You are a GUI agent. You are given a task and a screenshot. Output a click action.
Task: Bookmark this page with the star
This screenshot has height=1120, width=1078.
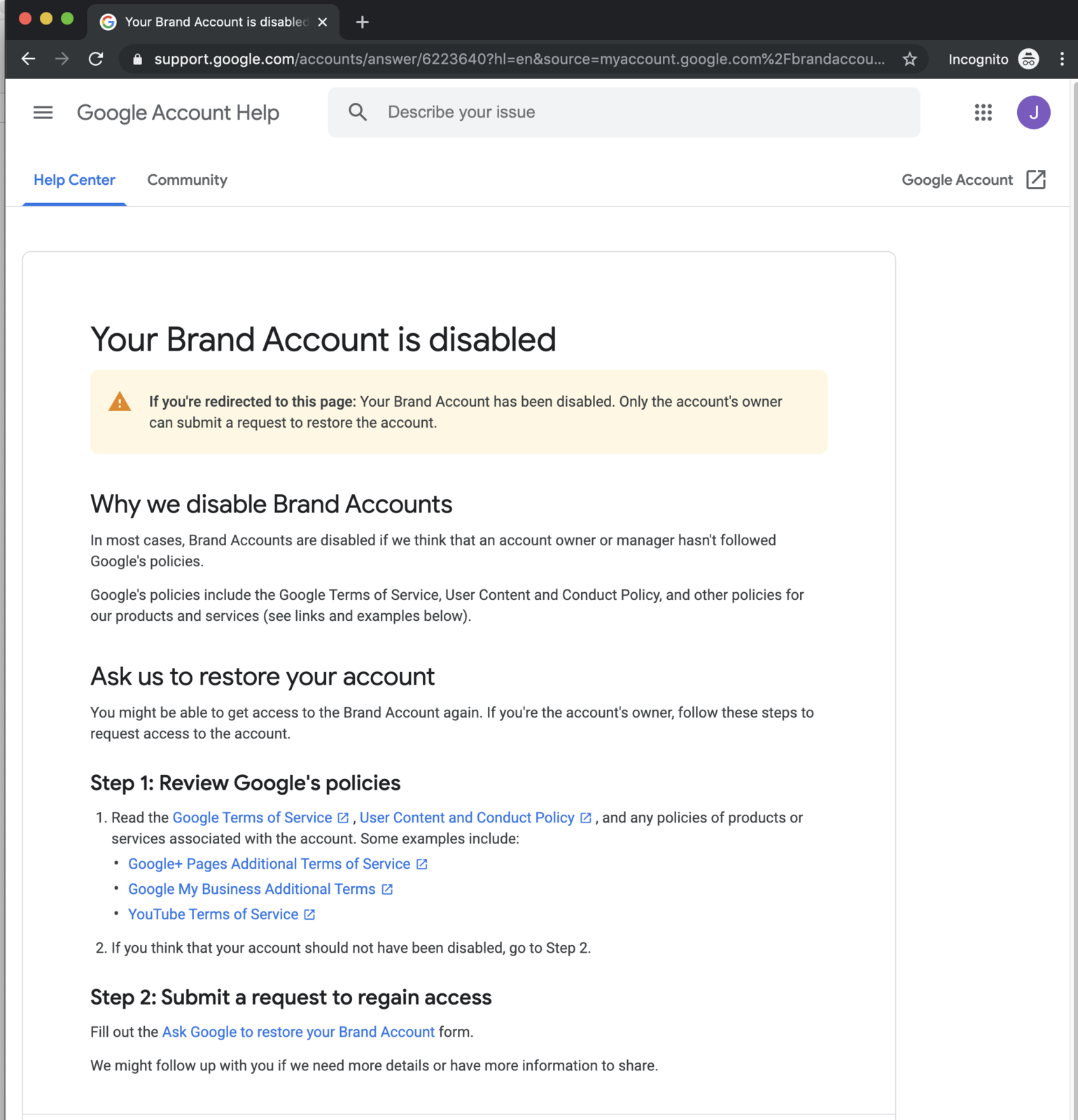pos(909,59)
